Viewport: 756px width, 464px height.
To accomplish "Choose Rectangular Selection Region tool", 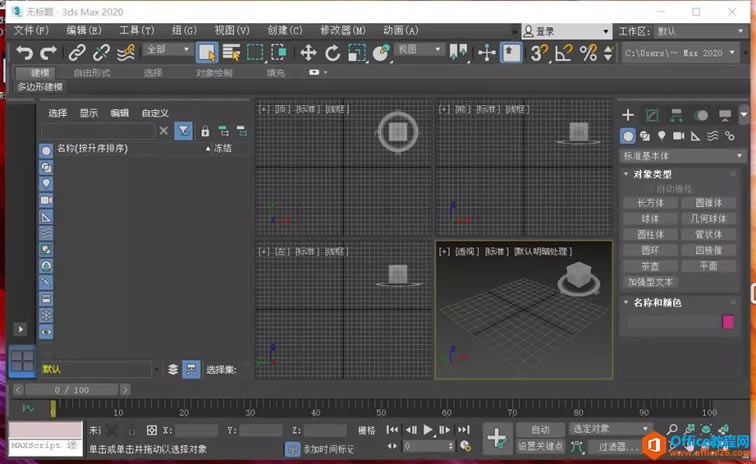I will click(255, 52).
